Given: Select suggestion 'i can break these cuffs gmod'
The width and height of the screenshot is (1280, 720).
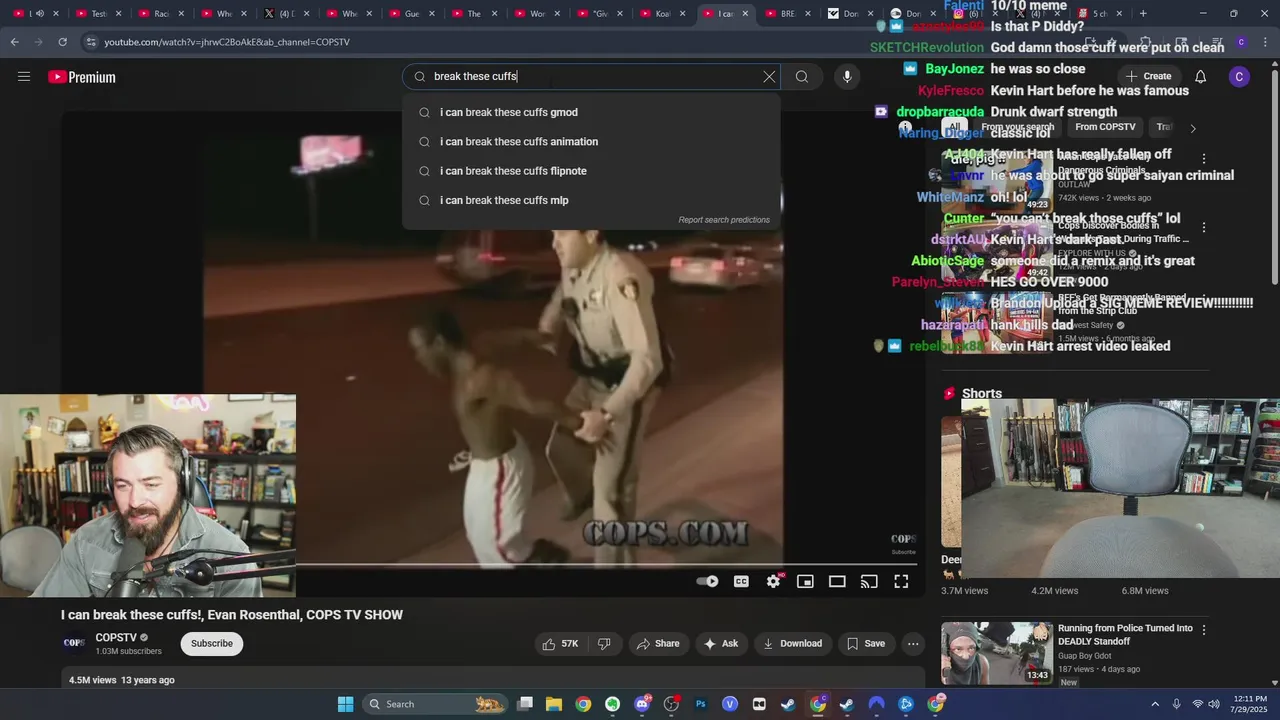Looking at the screenshot, I should (x=591, y=112).
